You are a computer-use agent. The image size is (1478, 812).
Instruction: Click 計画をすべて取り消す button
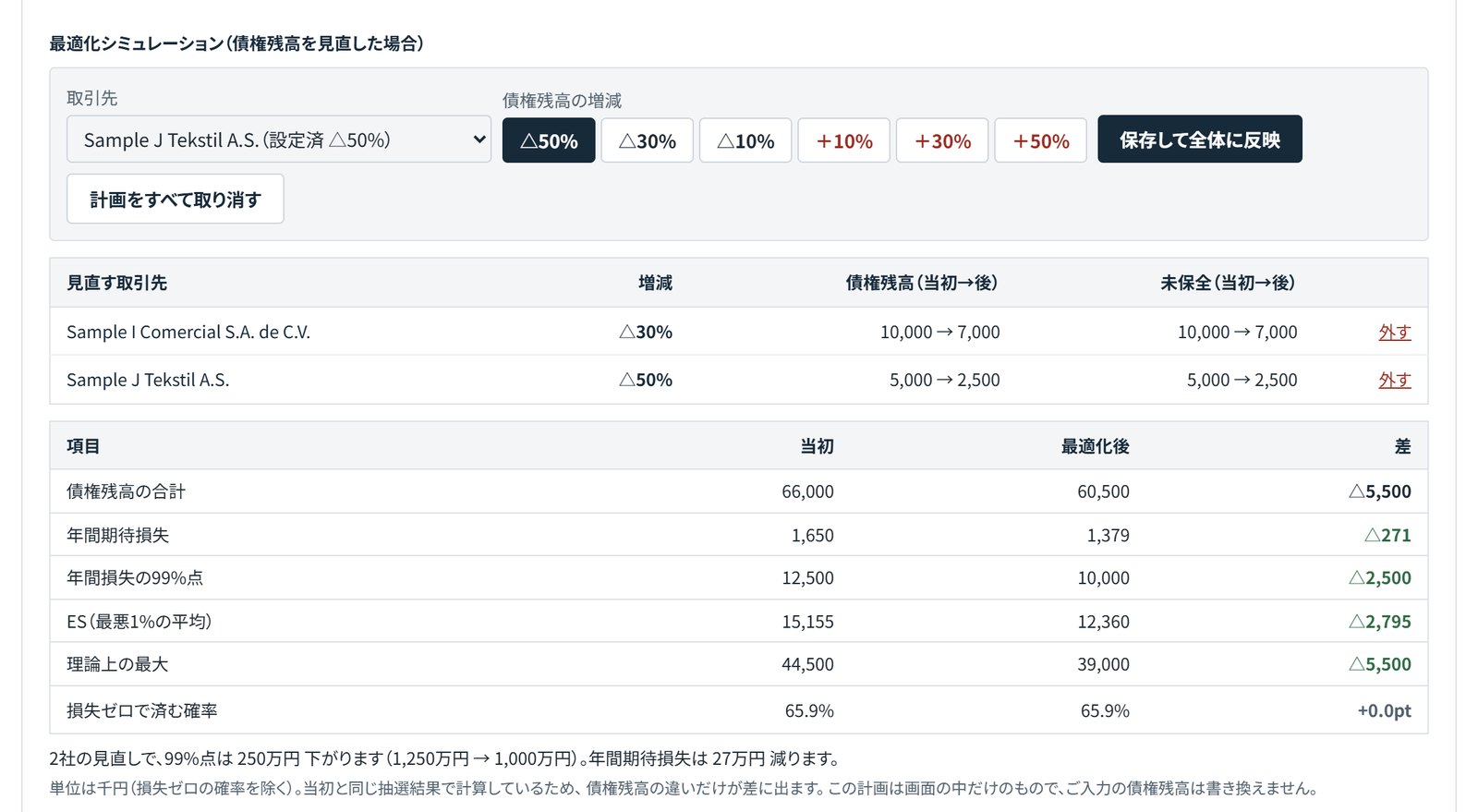pos(176,199)
